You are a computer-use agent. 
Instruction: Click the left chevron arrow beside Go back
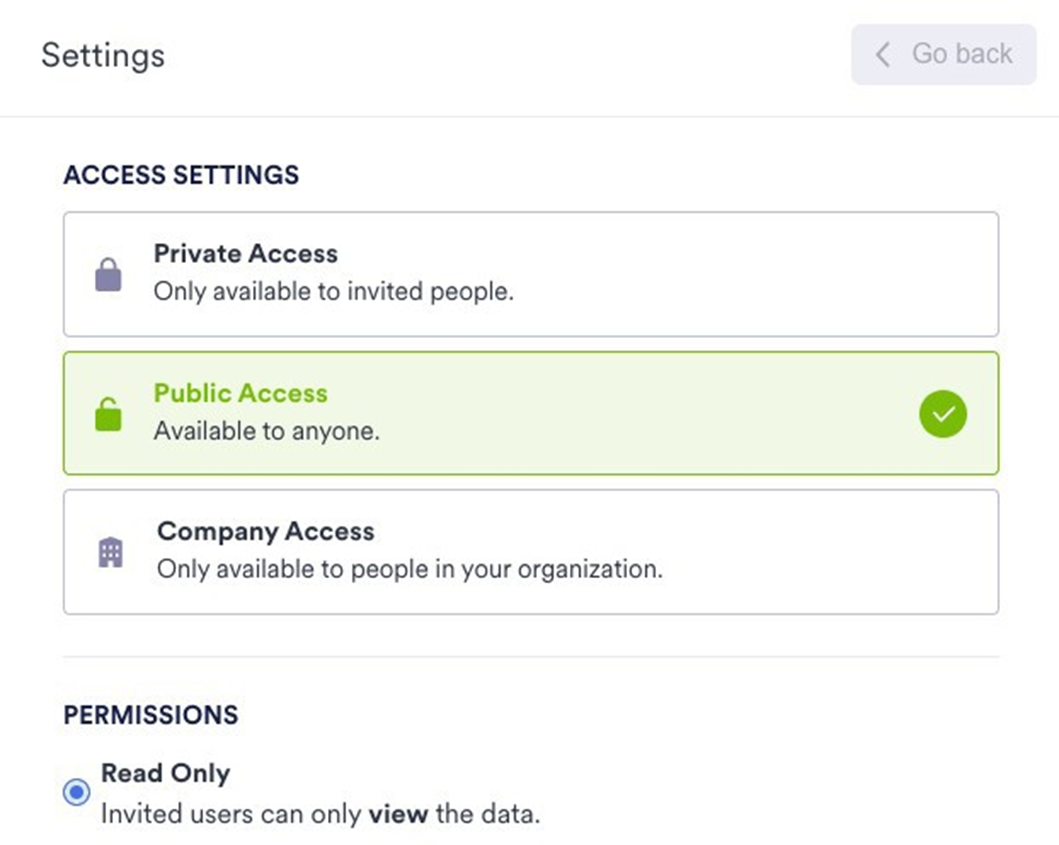pos(883,54)
